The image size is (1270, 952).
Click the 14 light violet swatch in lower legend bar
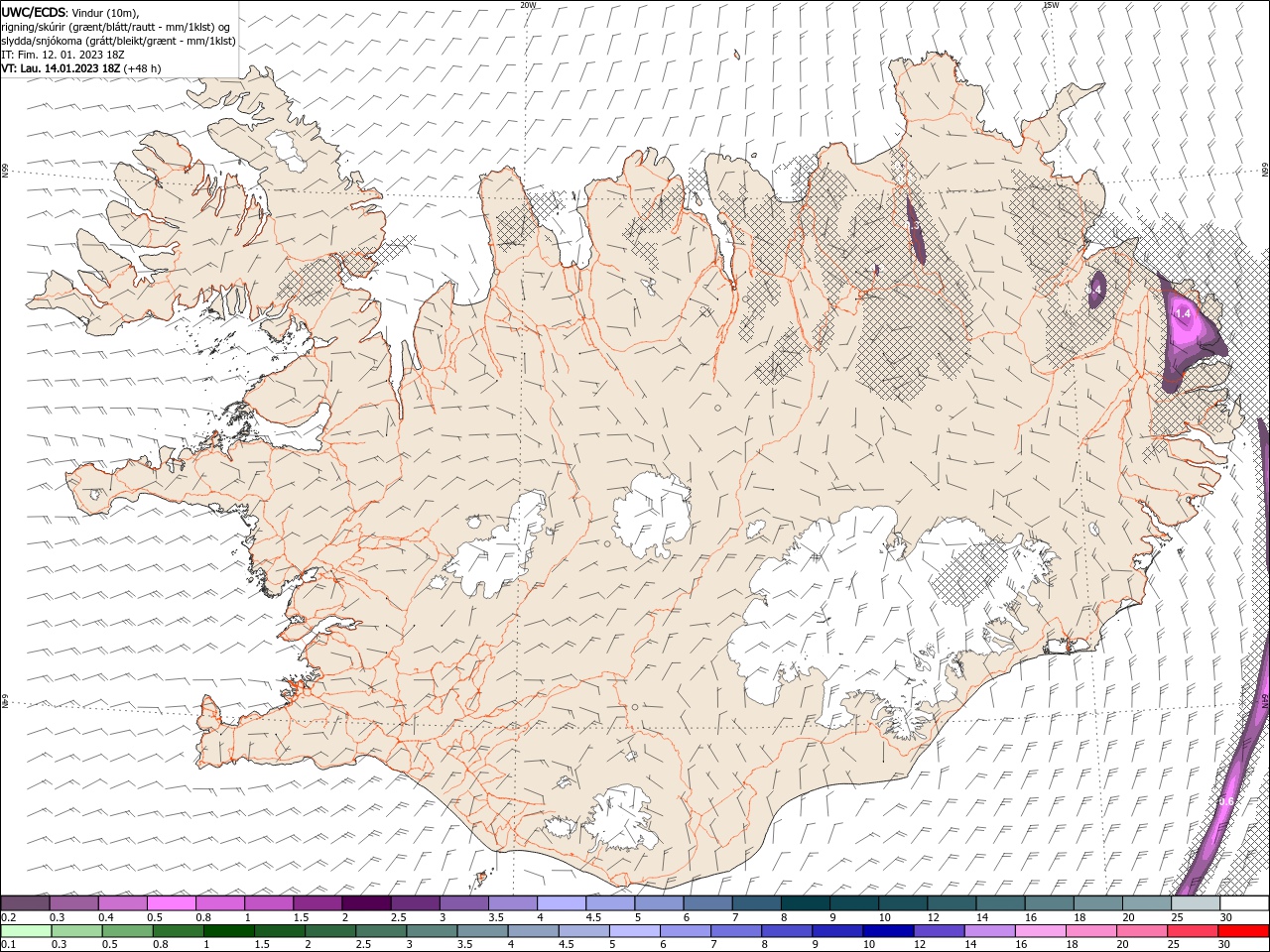click(990, 931)
